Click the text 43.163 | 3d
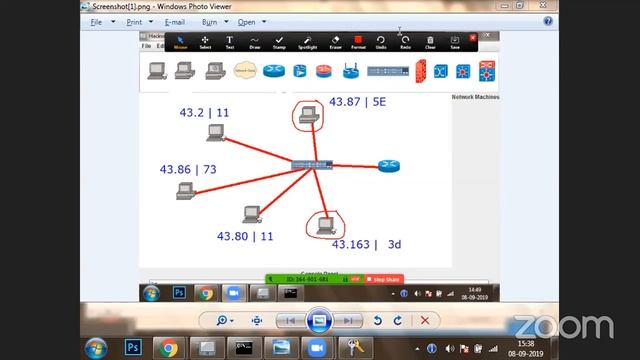 367,244
